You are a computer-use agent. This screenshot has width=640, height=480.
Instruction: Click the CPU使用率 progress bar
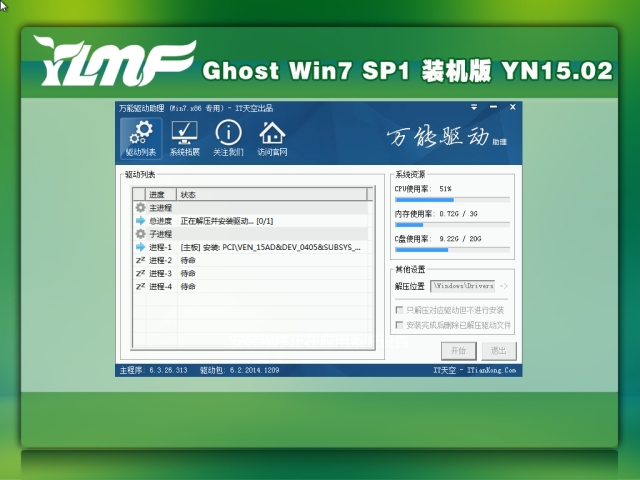click(452, 200)
